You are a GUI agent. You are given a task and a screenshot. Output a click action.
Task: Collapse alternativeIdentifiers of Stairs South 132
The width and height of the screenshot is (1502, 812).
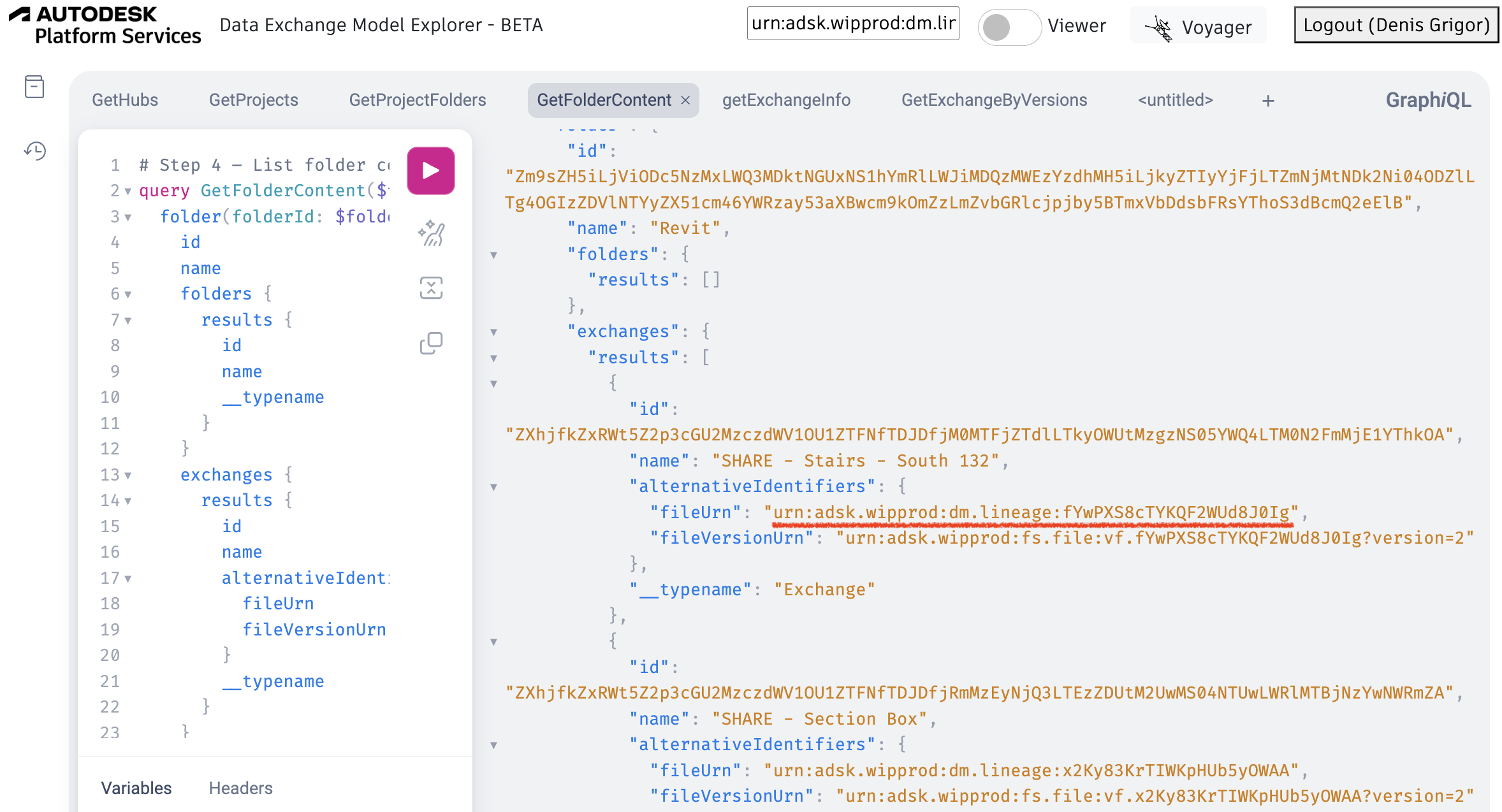[493, 487]
